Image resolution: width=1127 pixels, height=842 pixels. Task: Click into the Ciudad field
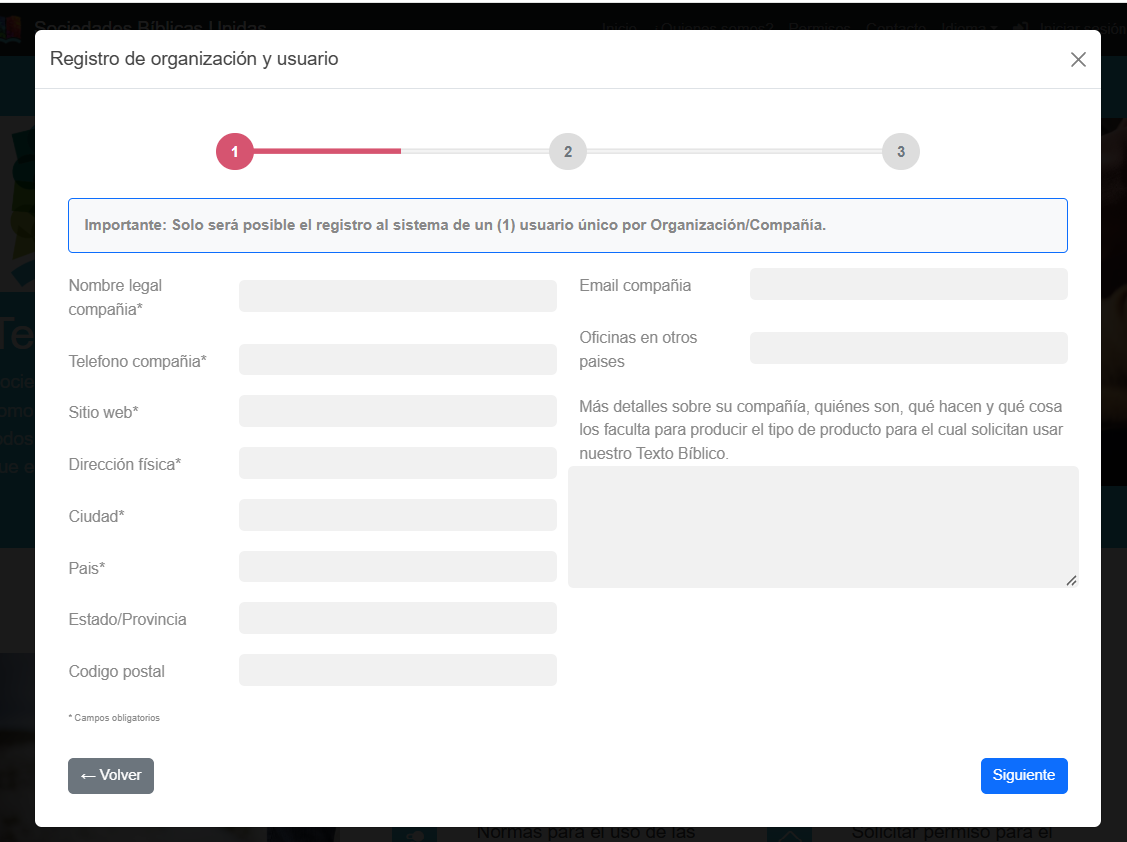pos(397,515)
